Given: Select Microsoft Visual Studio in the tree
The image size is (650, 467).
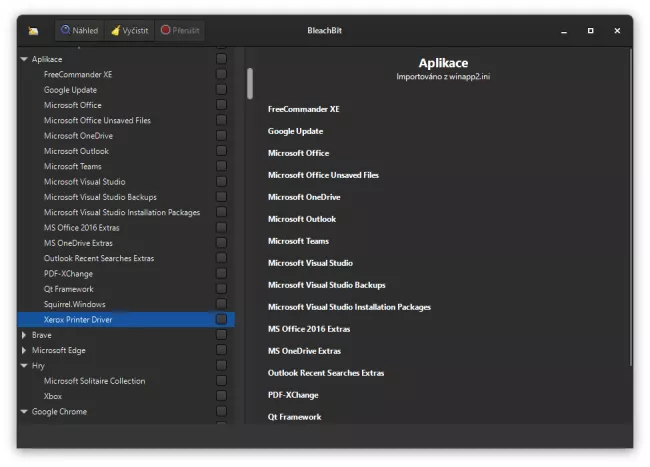Looking at the screenshot, I should tap(84, 182).
